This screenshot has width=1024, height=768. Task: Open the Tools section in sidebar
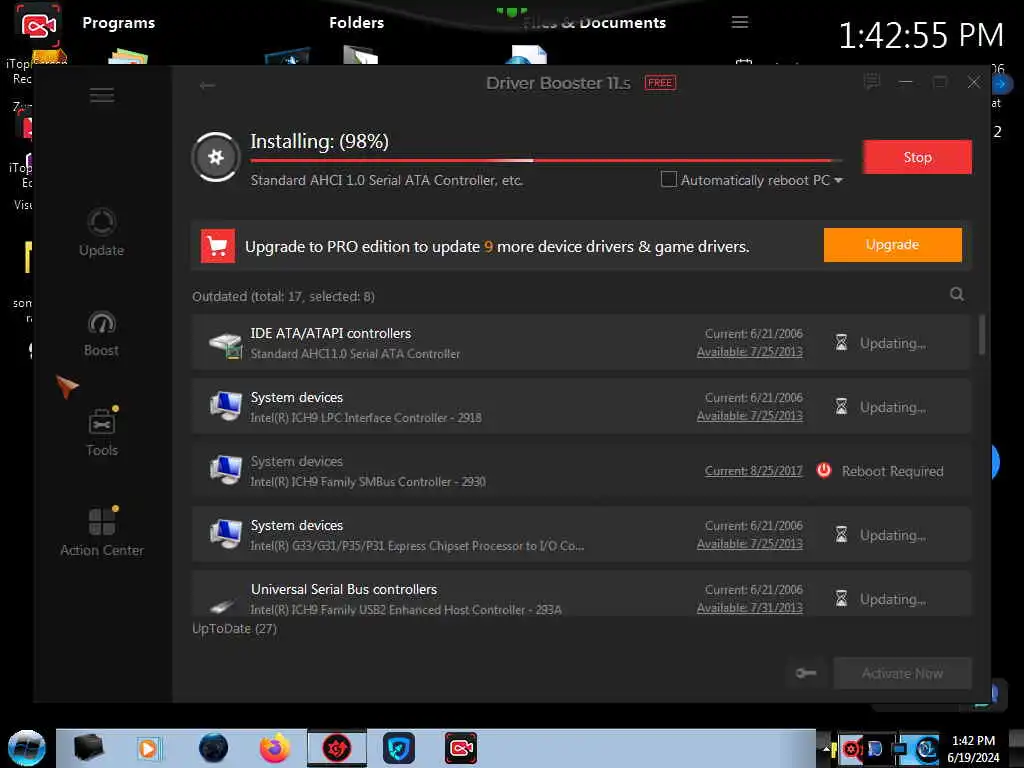[102, 432]
